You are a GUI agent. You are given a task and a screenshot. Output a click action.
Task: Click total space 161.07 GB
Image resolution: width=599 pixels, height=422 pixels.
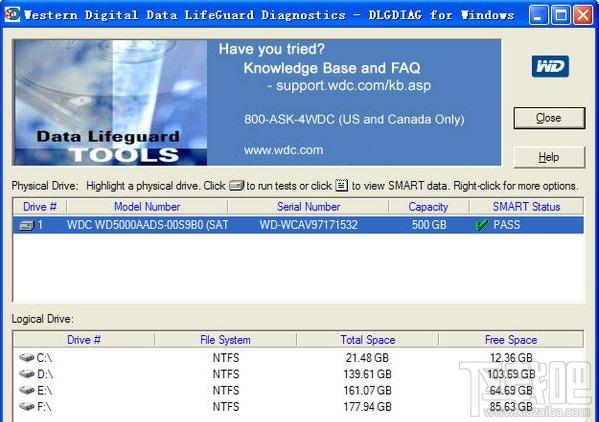tap(367, 390)
